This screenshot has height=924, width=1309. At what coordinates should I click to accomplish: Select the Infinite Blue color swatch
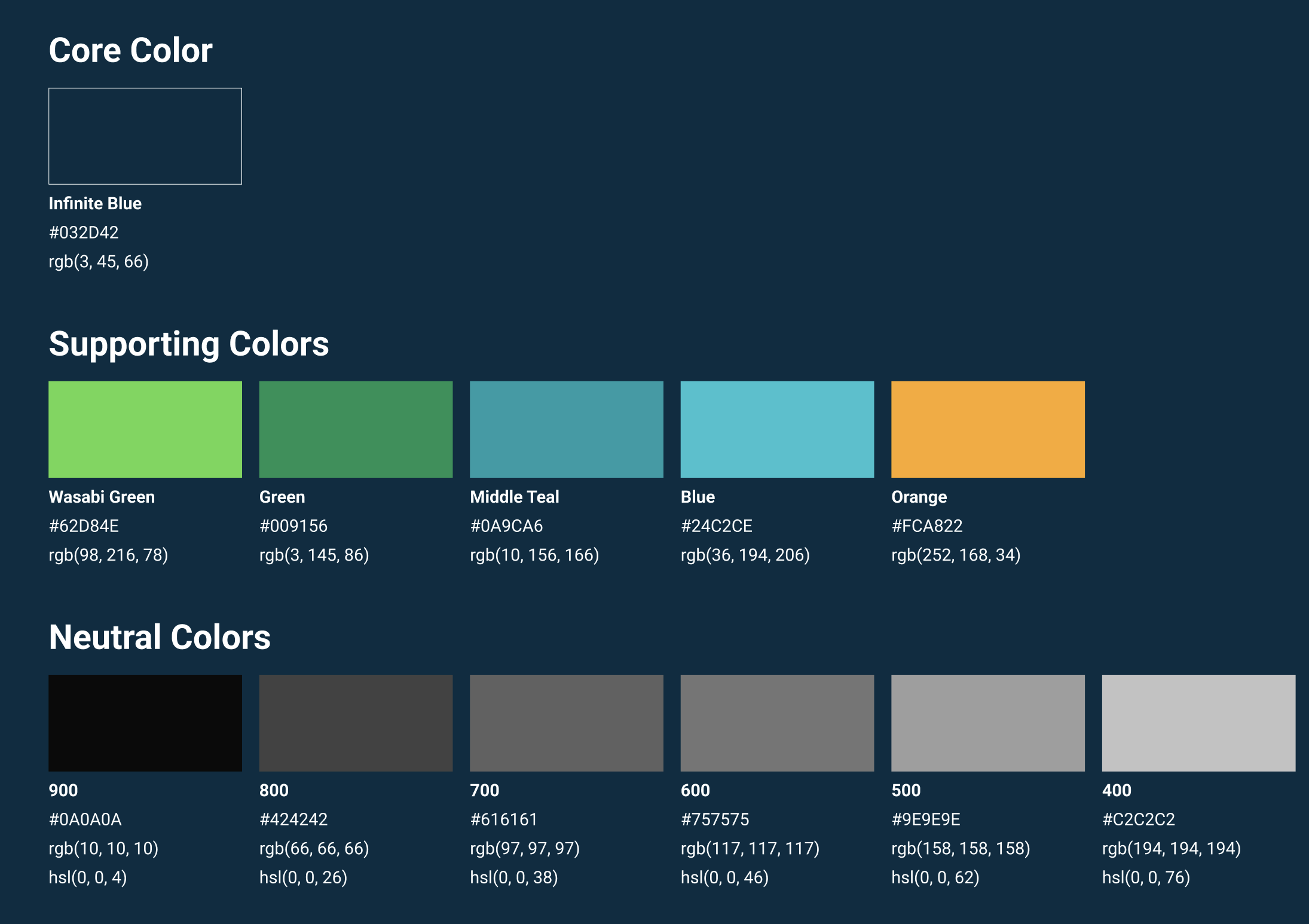point(145,136)
